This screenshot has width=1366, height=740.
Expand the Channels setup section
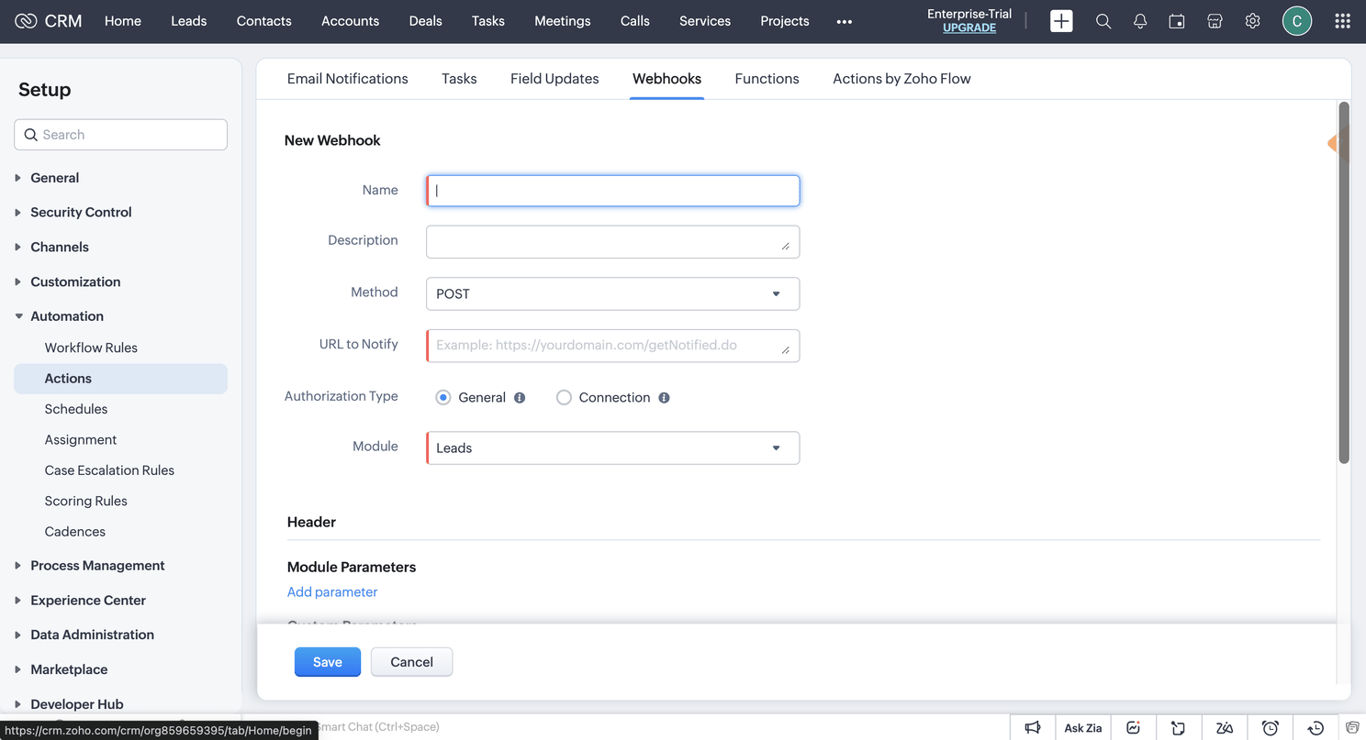[x=59, y=247]
